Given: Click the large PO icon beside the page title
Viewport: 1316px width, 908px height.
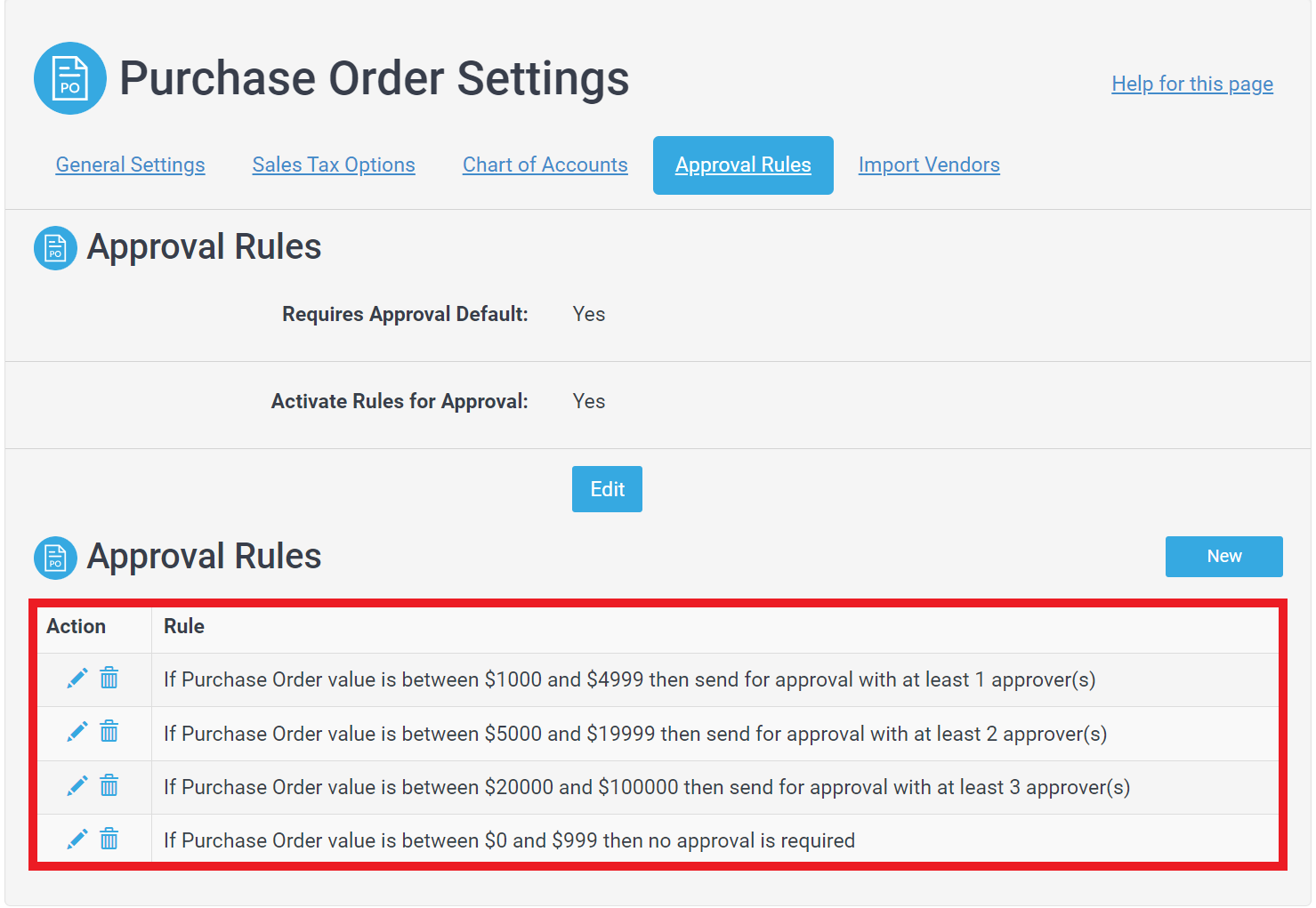Looking at the screenshot, I should (x=70, y=78).
